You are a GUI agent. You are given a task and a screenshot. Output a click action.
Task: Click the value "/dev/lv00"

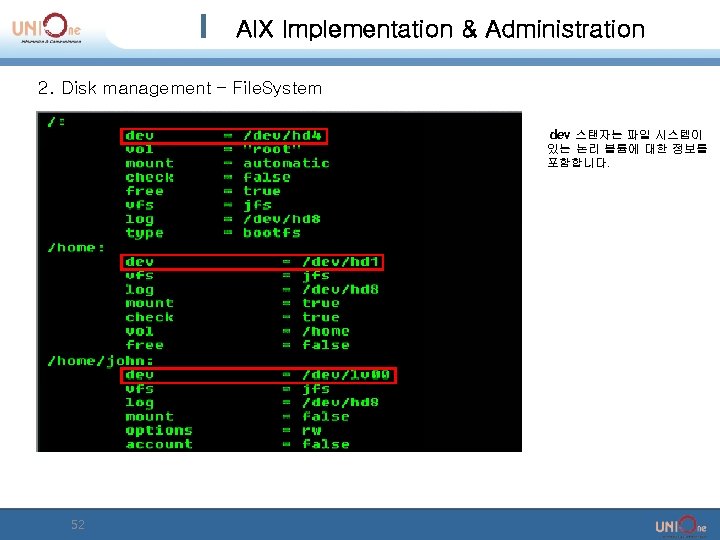[x=346, y=375]
